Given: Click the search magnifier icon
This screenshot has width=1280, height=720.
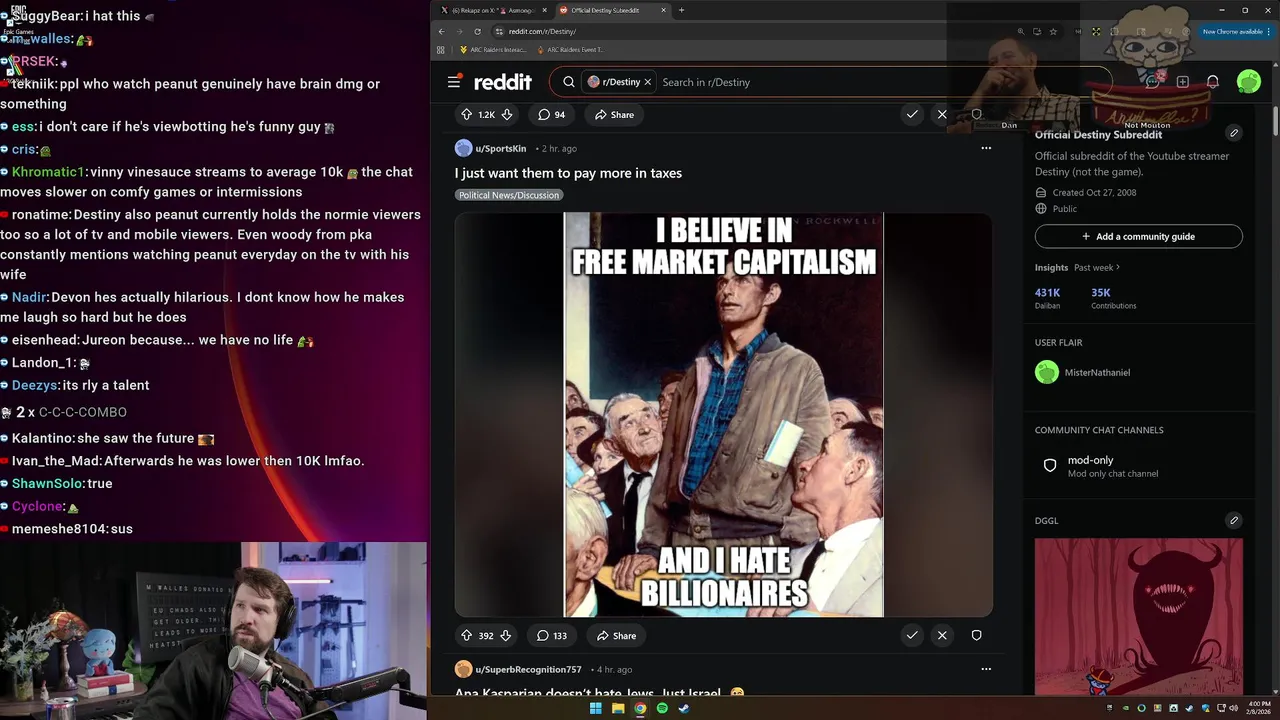Looking at the screenshot, I should [569, 82].
